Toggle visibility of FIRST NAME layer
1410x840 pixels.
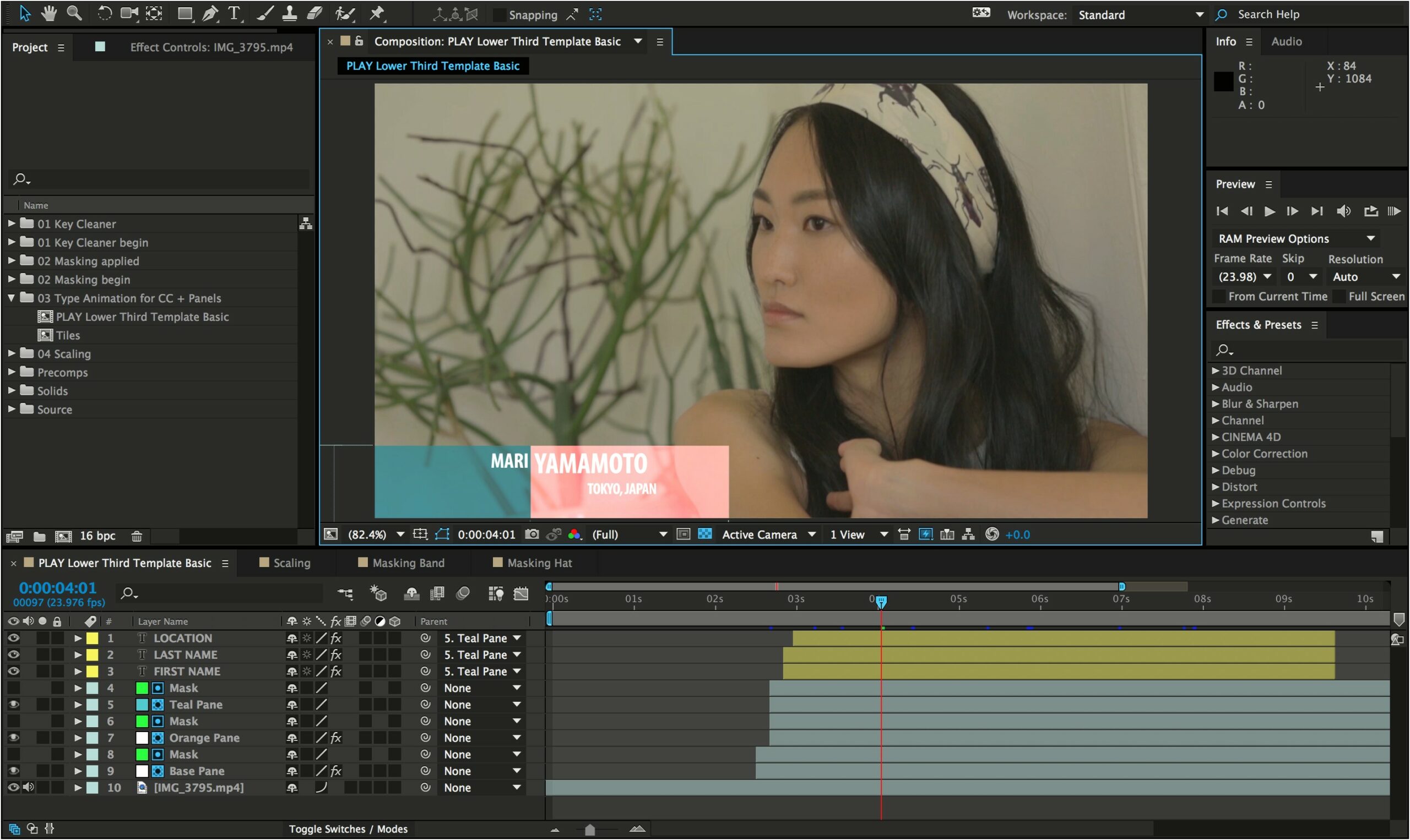click(14, 671)
